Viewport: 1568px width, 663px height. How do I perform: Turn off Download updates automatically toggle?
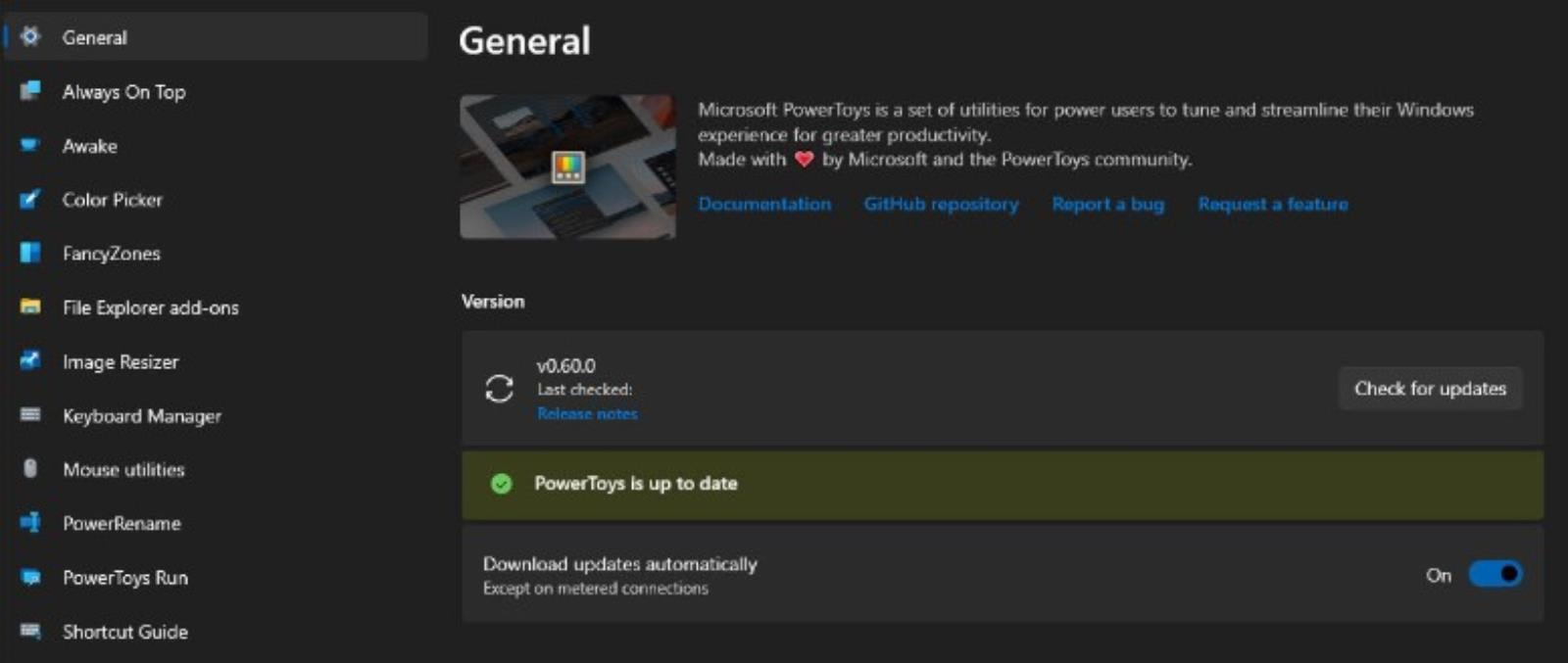[1494, 574]
